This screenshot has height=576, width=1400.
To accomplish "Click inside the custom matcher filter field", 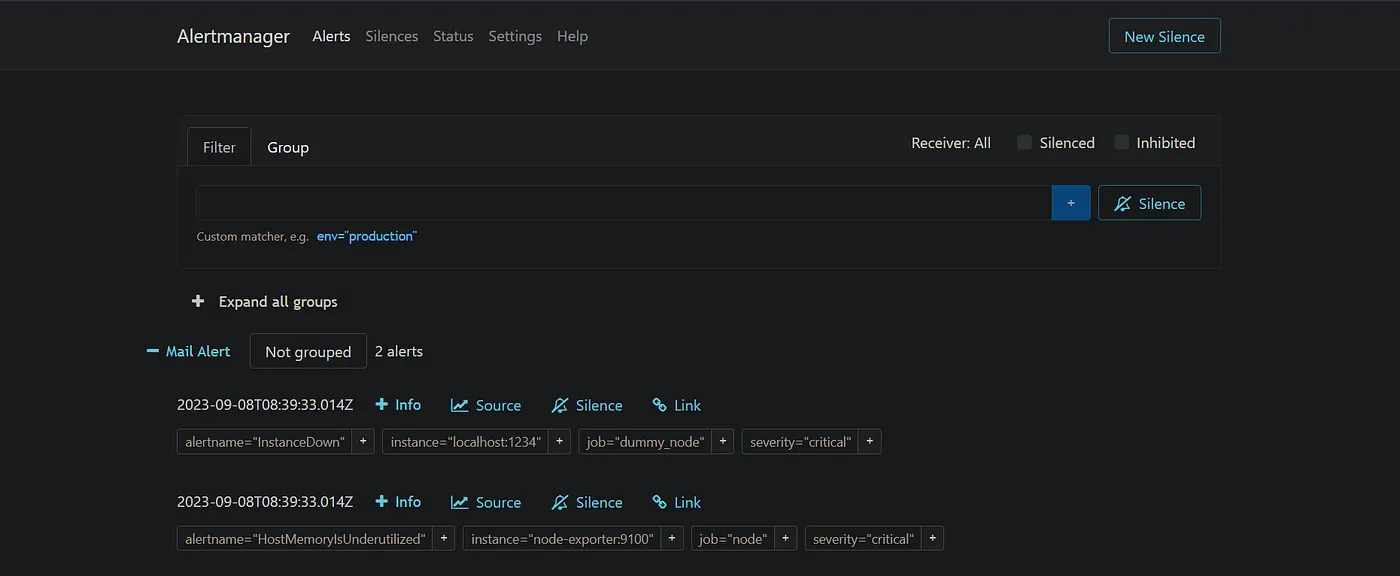I will coord(624,203).
